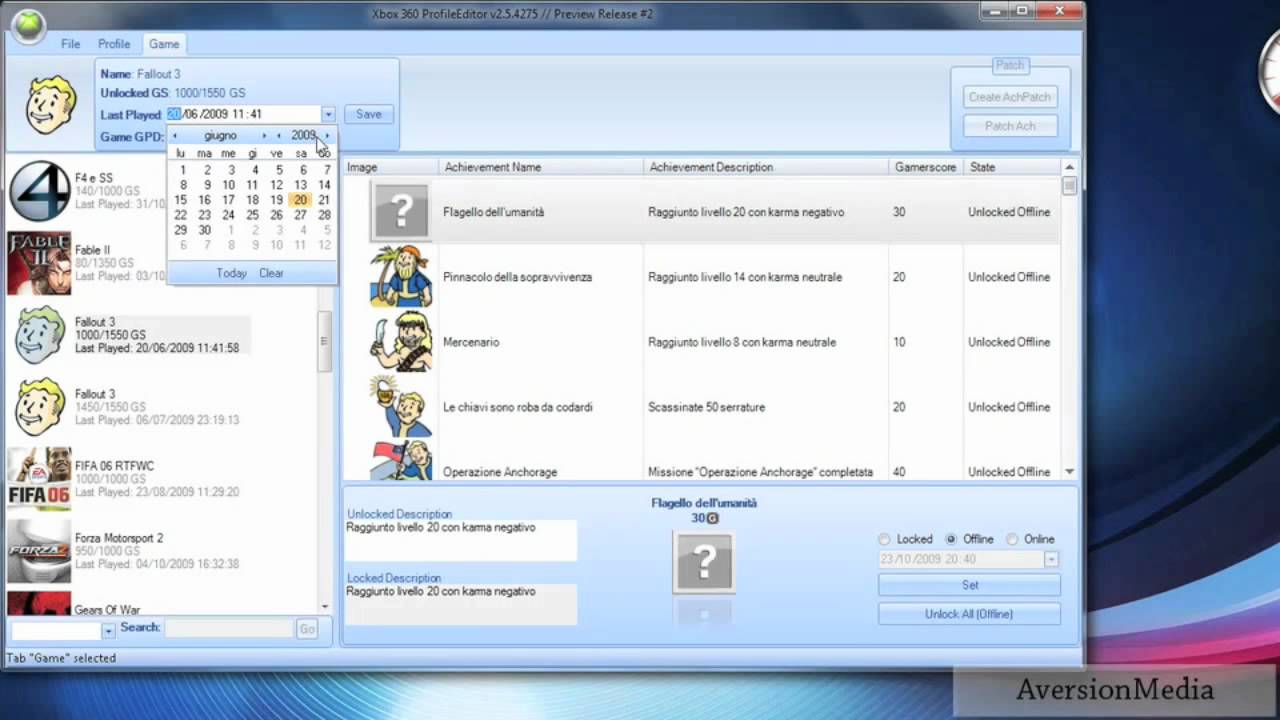Image resolution: width=1280 pixels, height=720 pixels.
Task: Select the Online radio button
Action: coord(1012,539)
